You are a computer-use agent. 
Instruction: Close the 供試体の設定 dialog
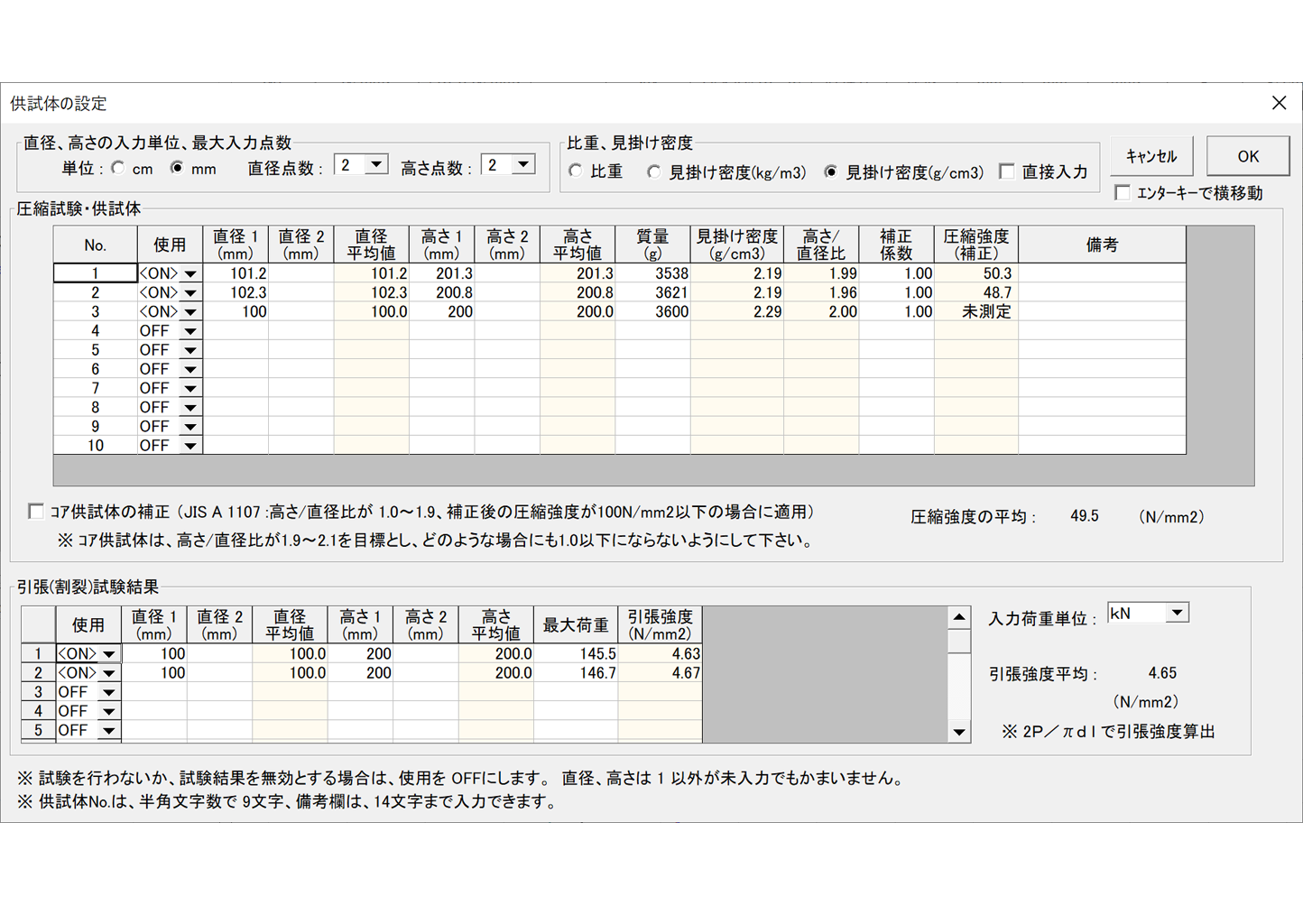click(x=1279, y=102)
